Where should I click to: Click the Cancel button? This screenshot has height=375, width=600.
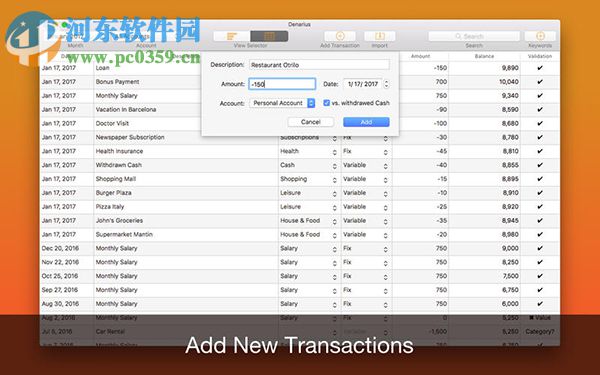click(310, 122)
